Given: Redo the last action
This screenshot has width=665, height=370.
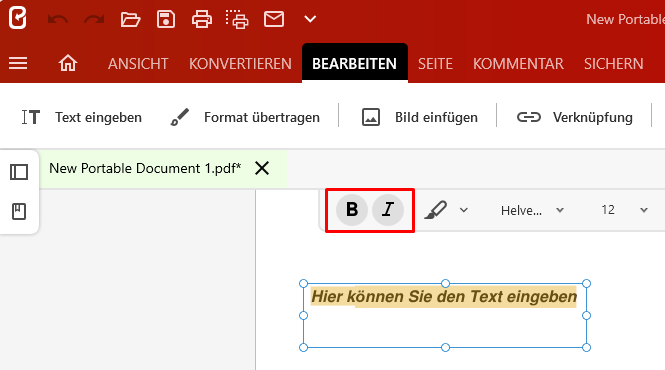Looking at the screenshot, I should (x=94, y=19).
